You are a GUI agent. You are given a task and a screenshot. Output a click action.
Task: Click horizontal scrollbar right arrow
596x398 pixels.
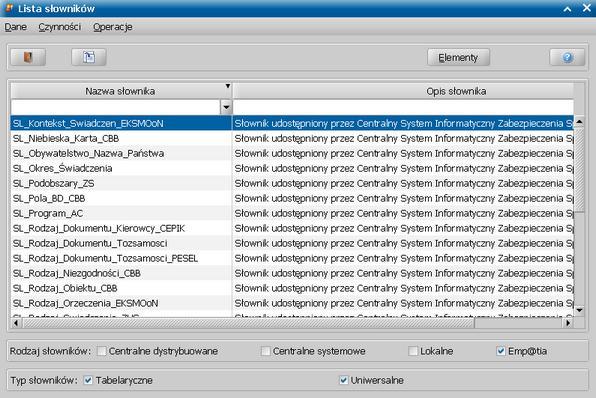[x=568, y=323]
